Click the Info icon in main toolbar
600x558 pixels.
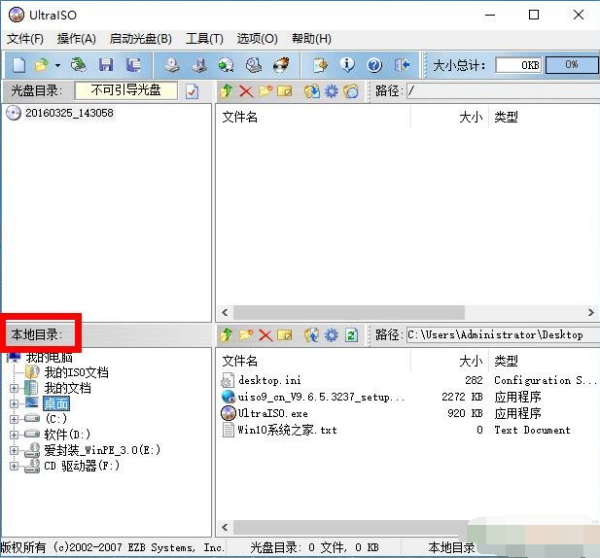click(348, 65)
